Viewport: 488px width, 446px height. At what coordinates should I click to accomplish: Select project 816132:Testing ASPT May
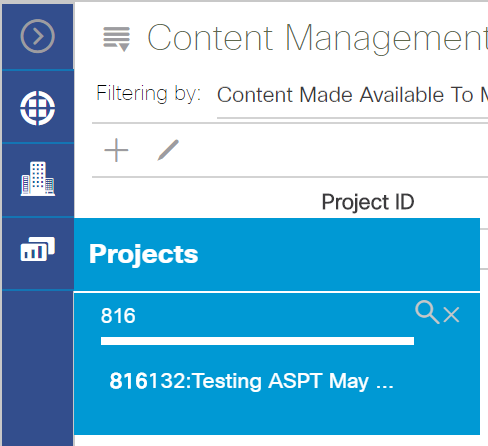252,381
